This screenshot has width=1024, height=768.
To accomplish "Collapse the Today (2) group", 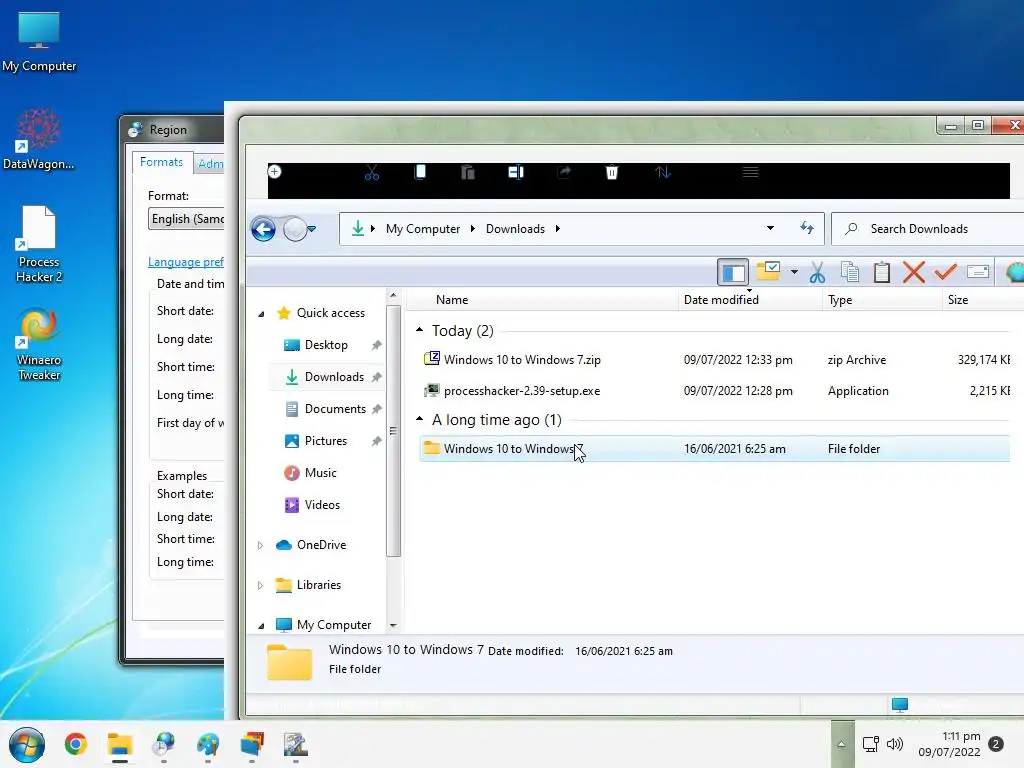I will click(419, 330).
